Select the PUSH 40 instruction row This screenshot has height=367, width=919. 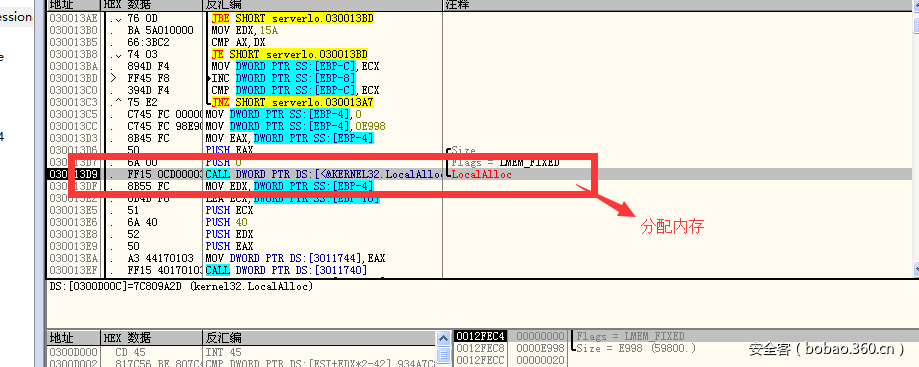226,222
